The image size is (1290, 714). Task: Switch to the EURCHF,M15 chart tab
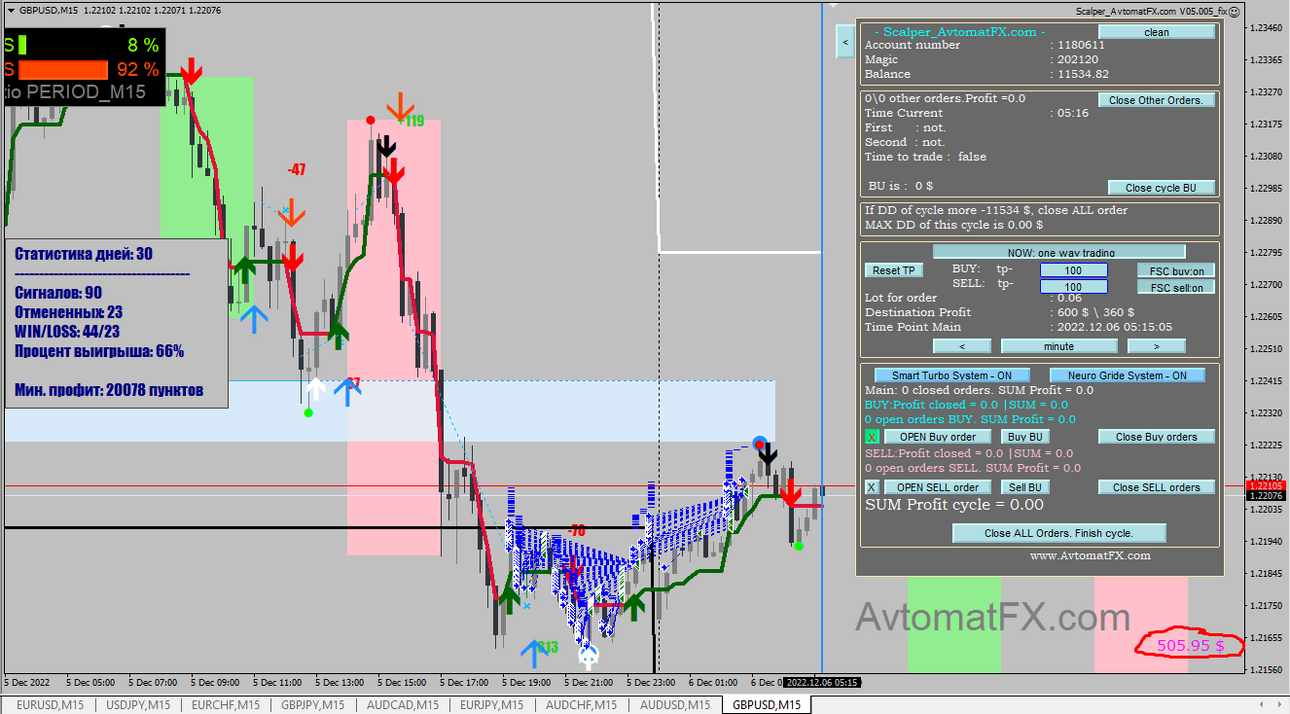[225, 705]
